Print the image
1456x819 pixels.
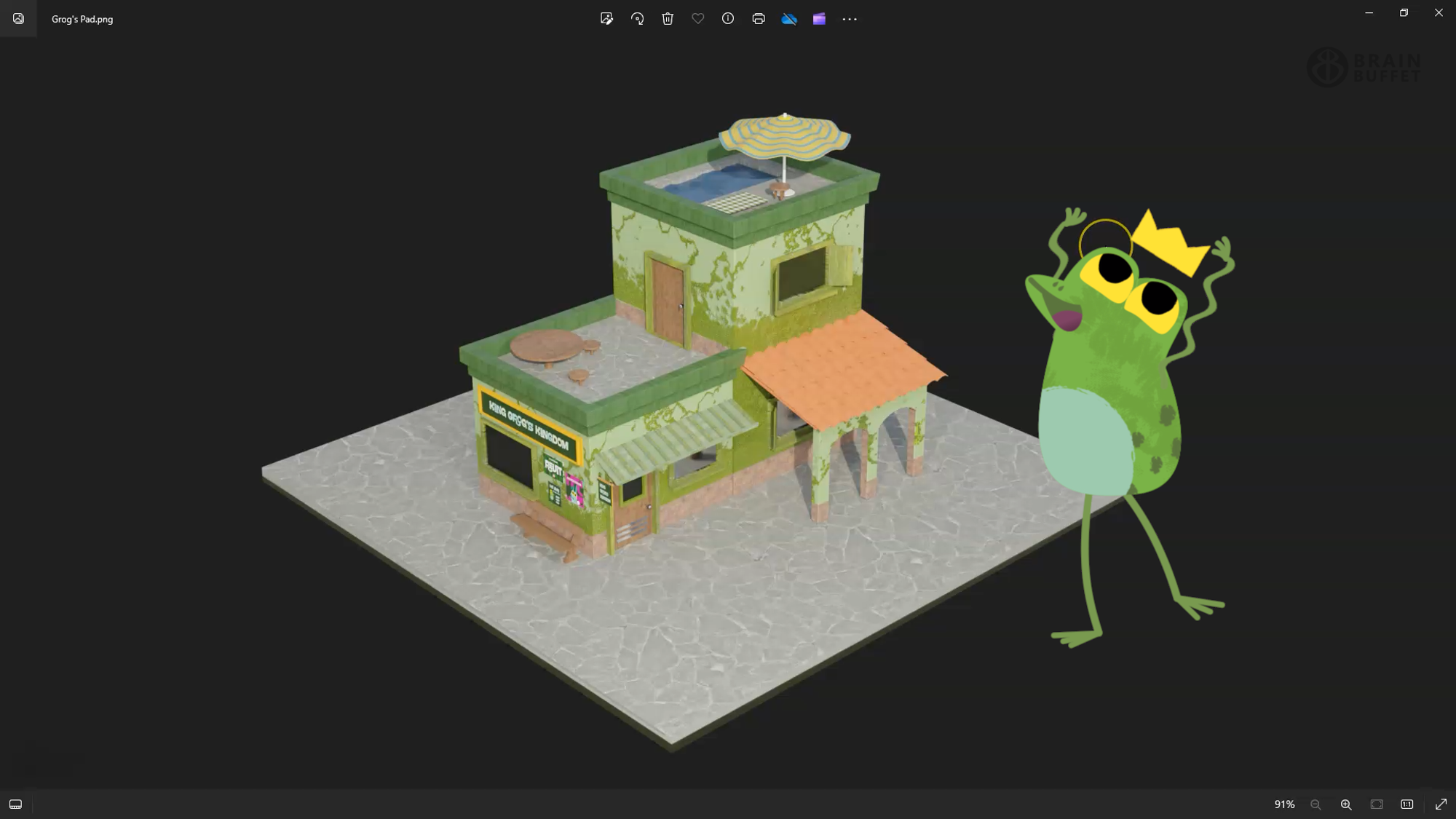758,19
